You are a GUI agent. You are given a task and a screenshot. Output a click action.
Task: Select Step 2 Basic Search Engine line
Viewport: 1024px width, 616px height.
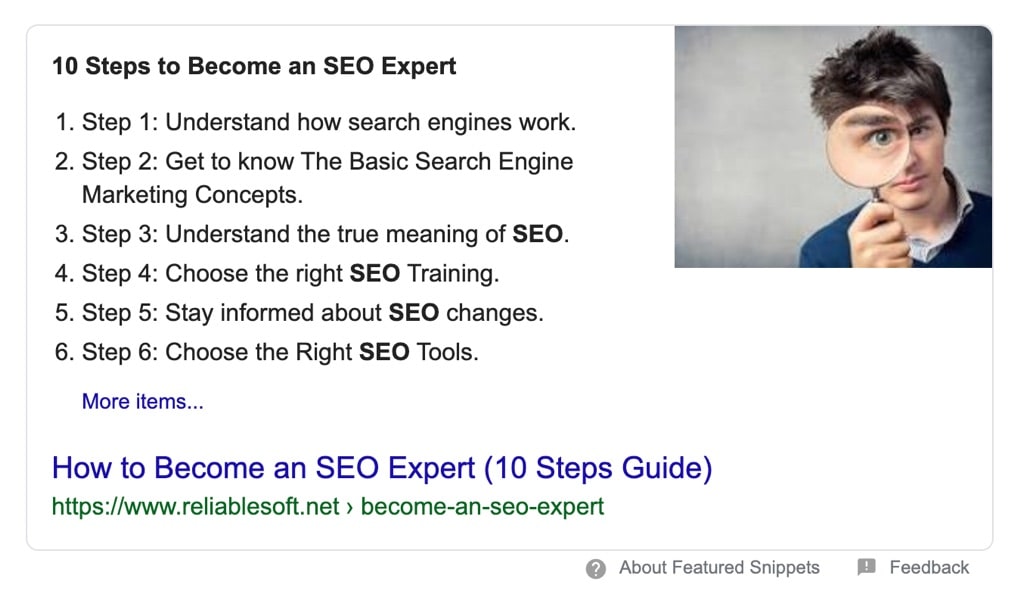pyautogui.click(x=327, y=161)
